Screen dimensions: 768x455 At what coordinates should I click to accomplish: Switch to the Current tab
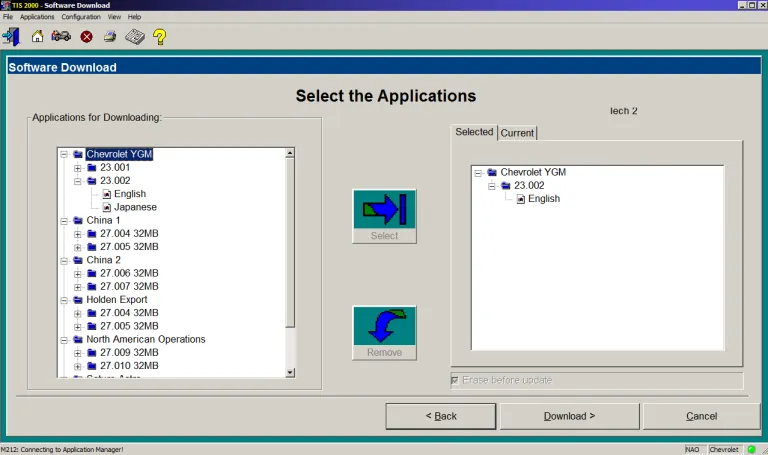click(x=517, y=133)
